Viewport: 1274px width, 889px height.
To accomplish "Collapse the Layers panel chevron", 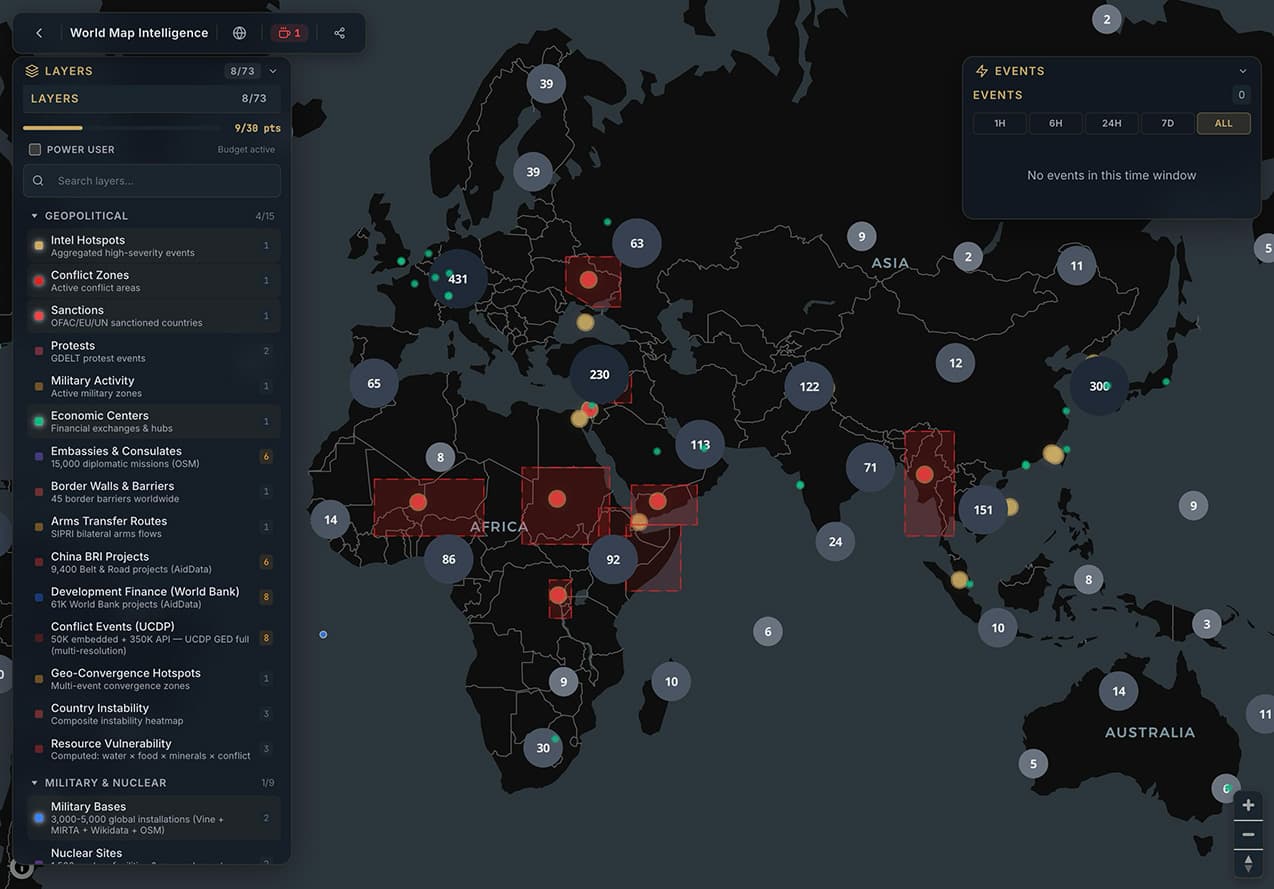I will point(273,71).
